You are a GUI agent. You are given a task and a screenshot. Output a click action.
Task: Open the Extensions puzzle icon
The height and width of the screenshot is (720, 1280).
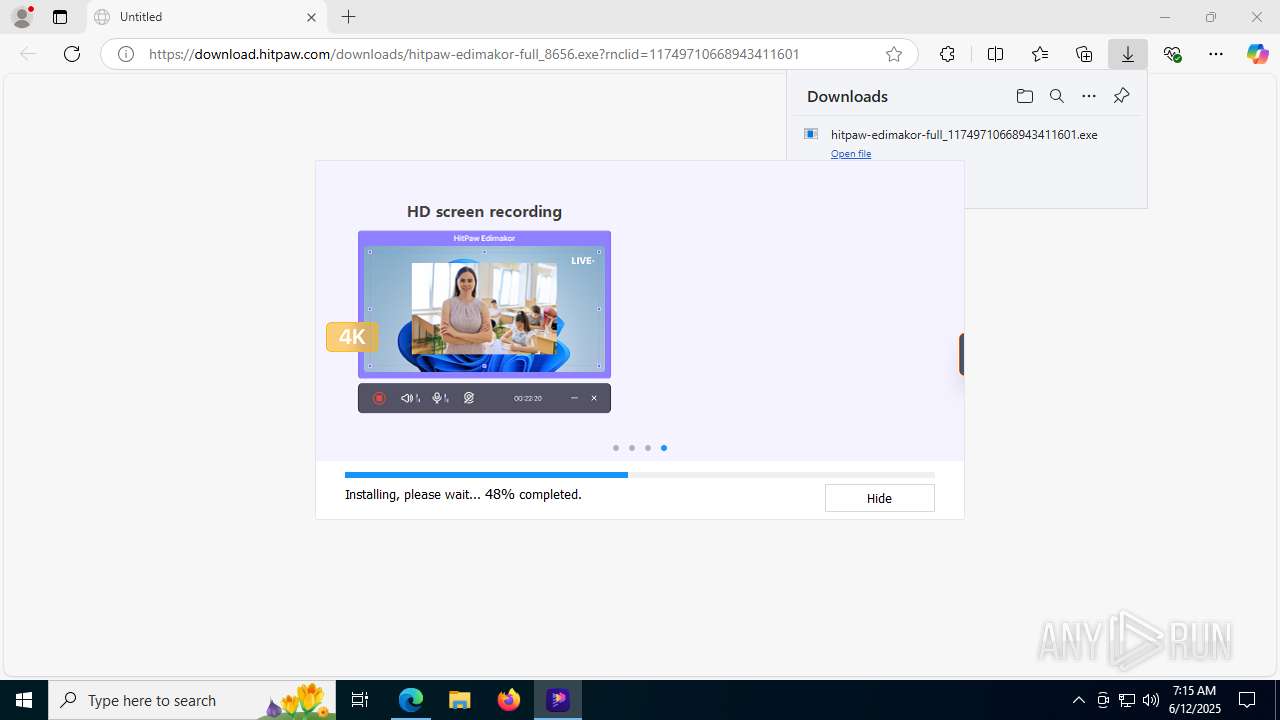[947, 54]
